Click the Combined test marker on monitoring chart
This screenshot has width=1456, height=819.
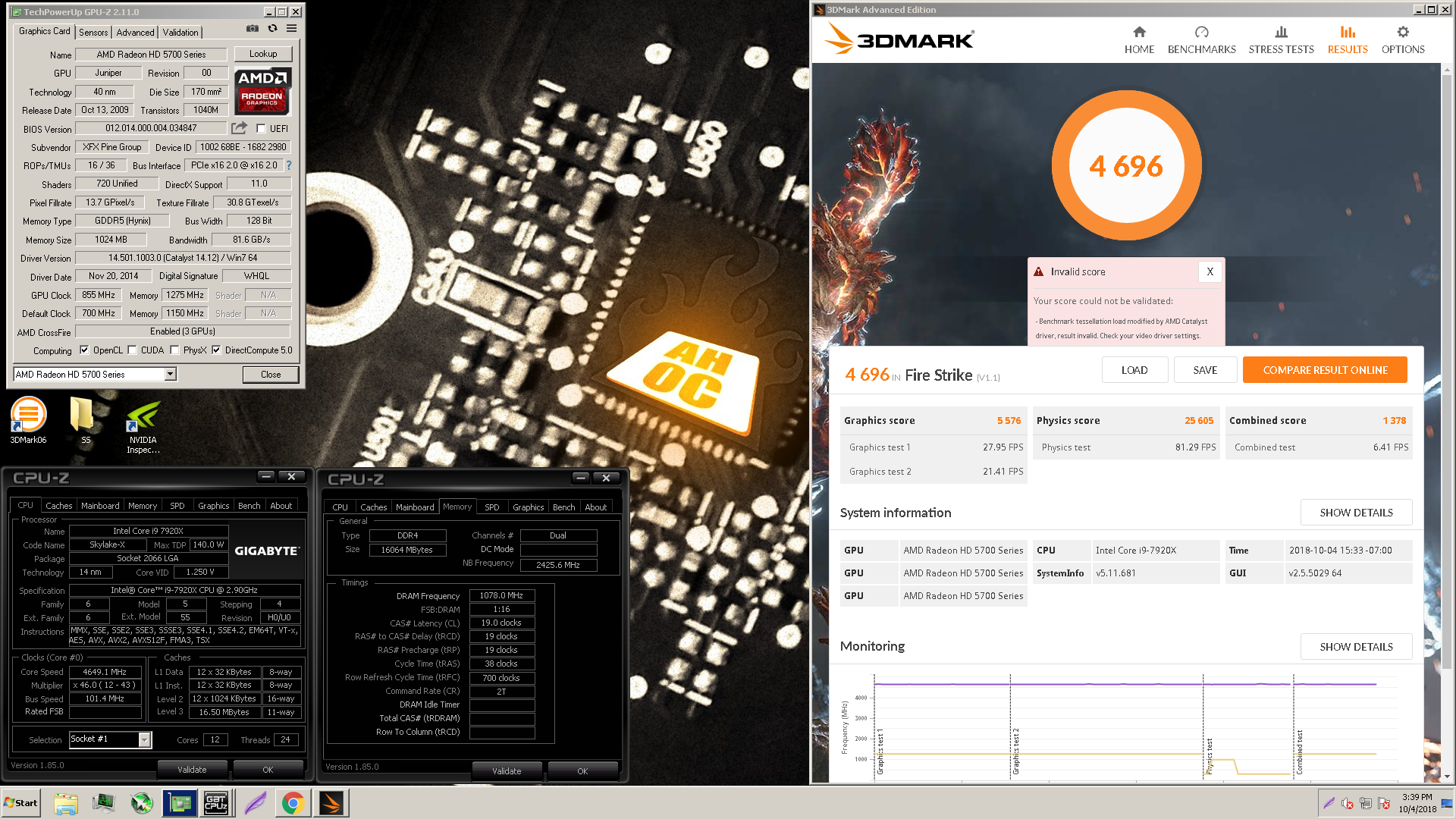click(1299, 752)
